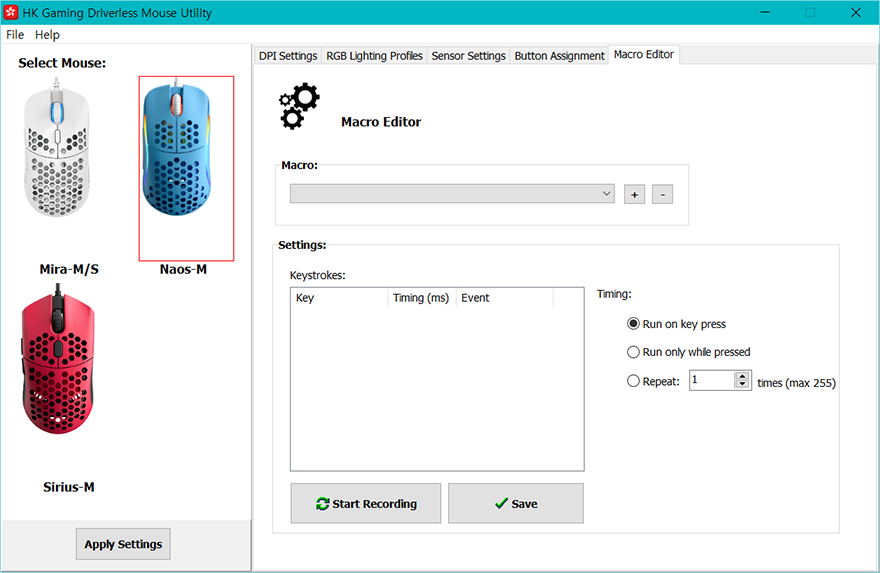Screen dimensions: 880x573
Task: Increase the repeat count with up arrow
Action: click(x=742, y=376)
